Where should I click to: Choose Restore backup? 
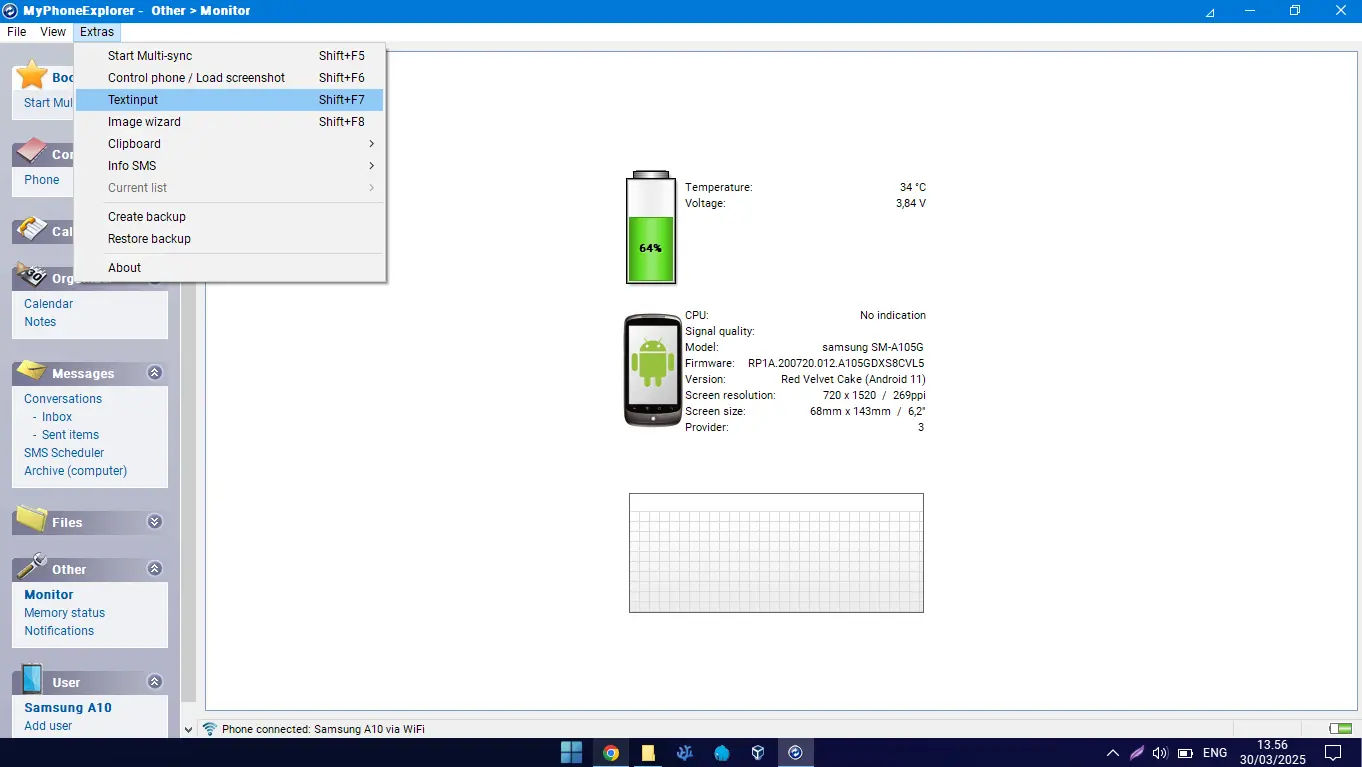[229, 239]
